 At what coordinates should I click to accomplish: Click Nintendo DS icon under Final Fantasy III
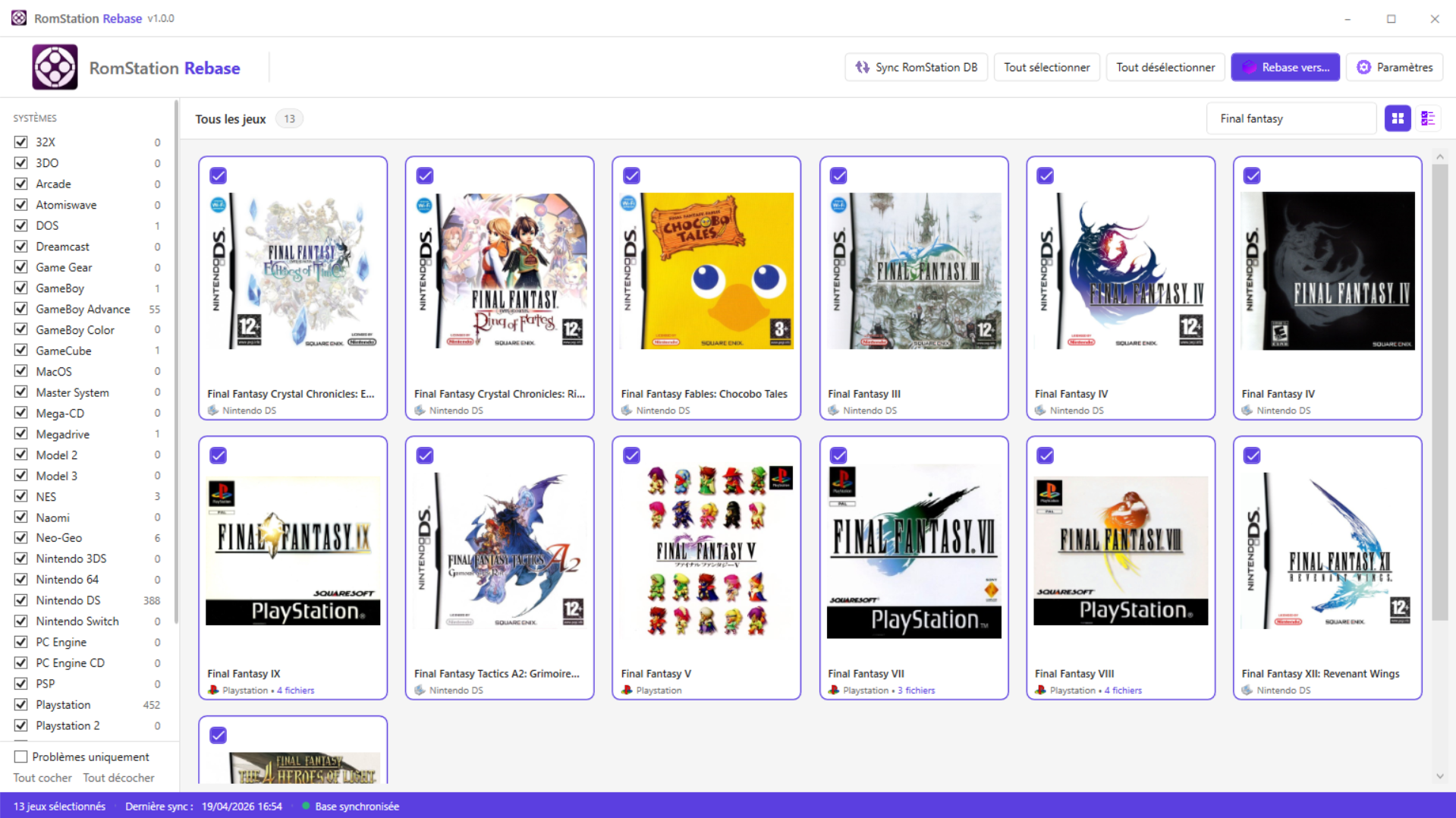[834, 411]
